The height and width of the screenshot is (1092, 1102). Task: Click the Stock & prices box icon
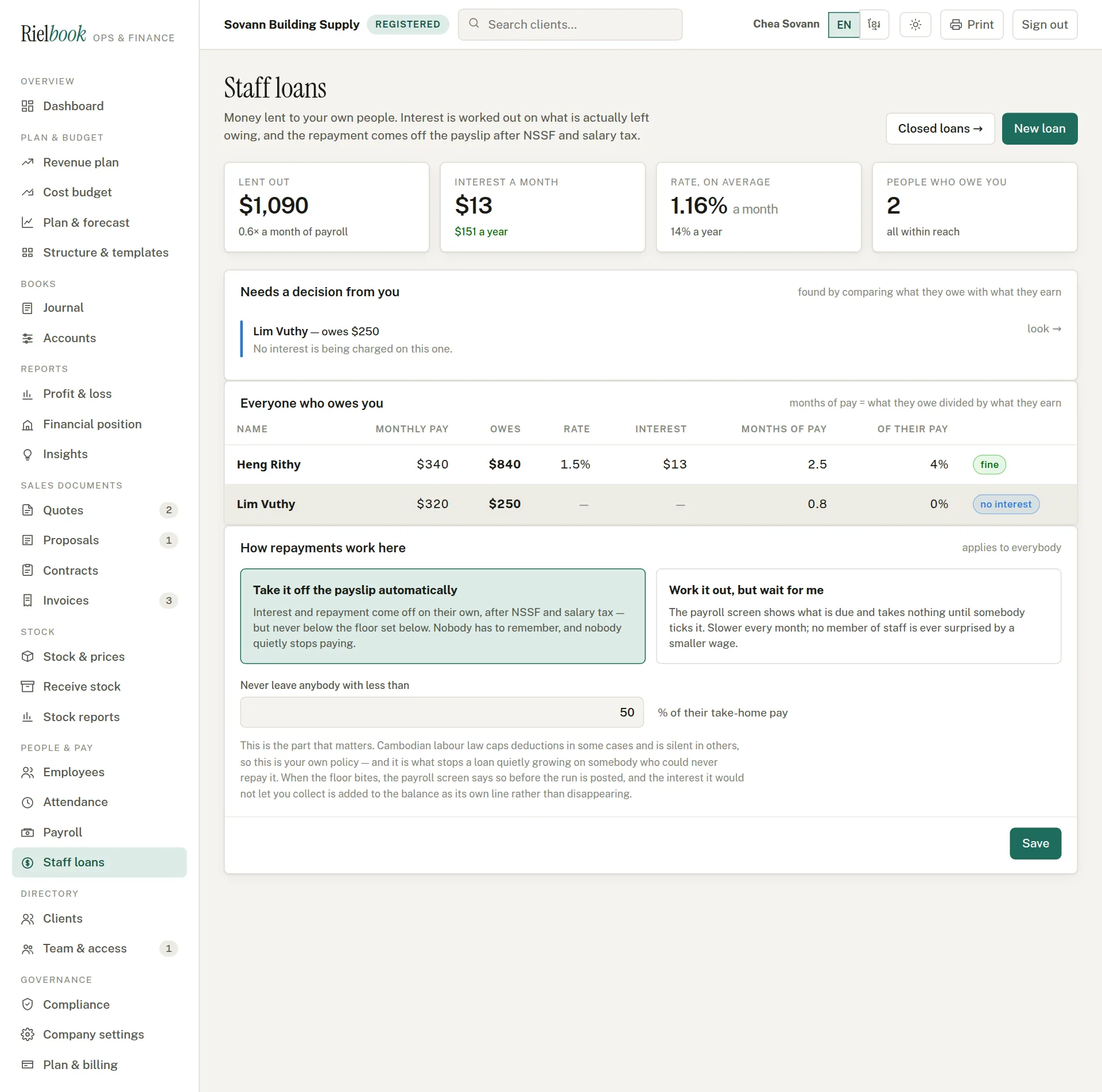(28, 657)
